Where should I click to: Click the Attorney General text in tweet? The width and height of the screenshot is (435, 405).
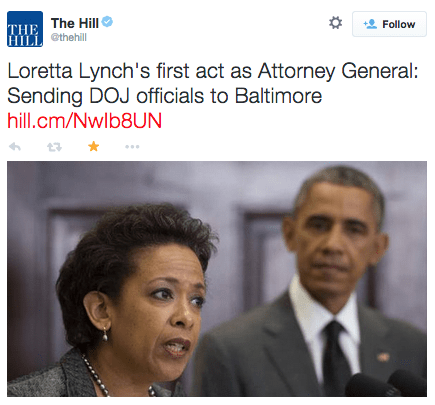(338, 71)
